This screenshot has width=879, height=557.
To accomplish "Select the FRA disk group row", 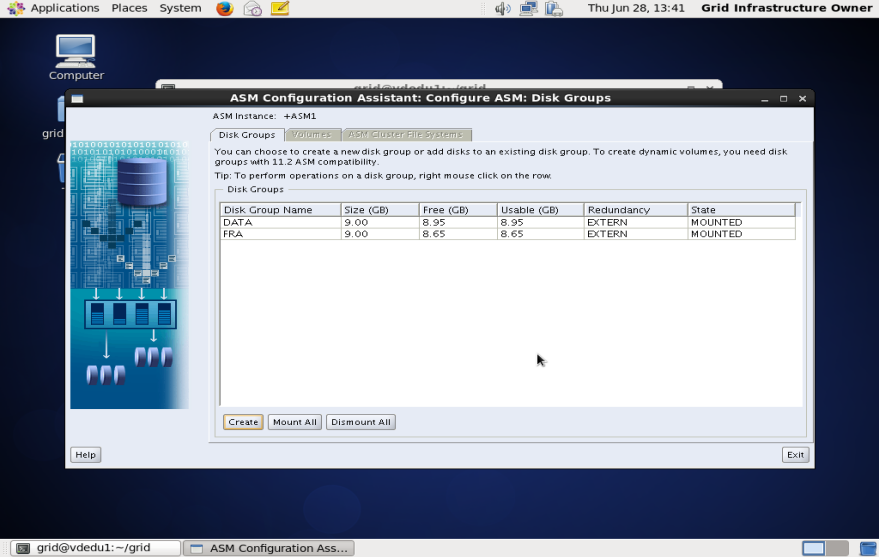I will pos(507,234).
